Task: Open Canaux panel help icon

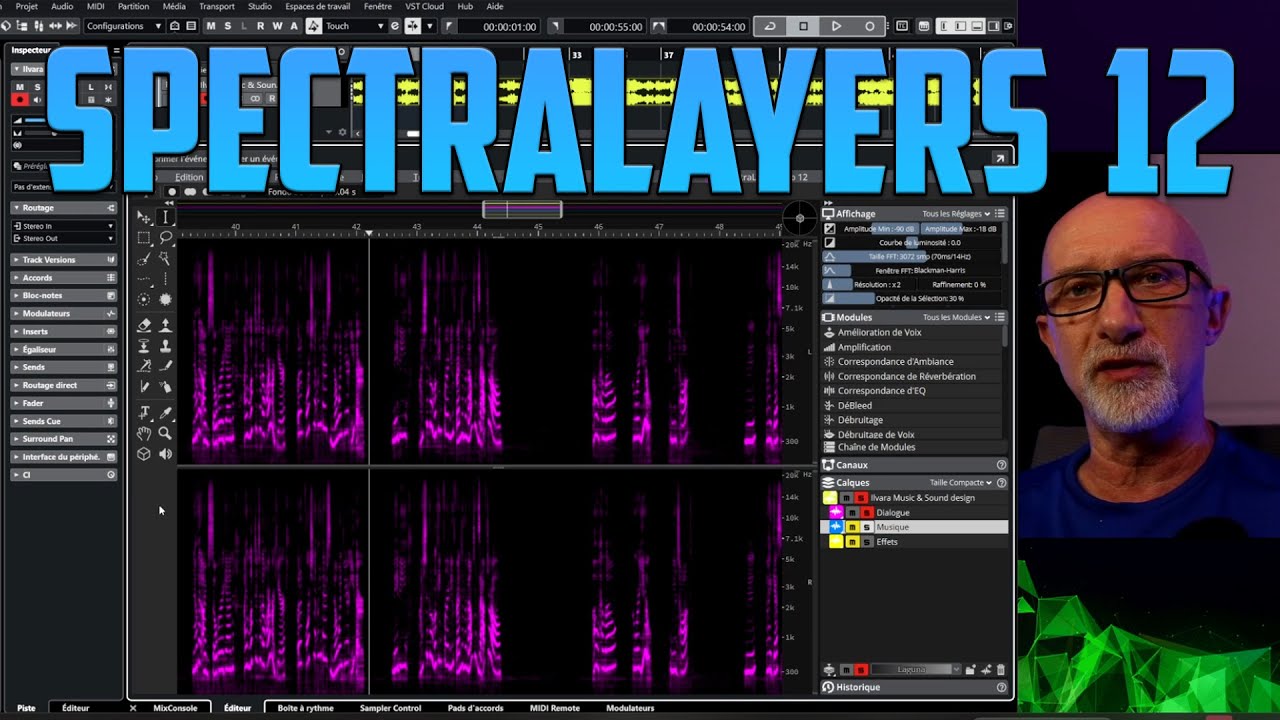Action: tap(1001, 465)
